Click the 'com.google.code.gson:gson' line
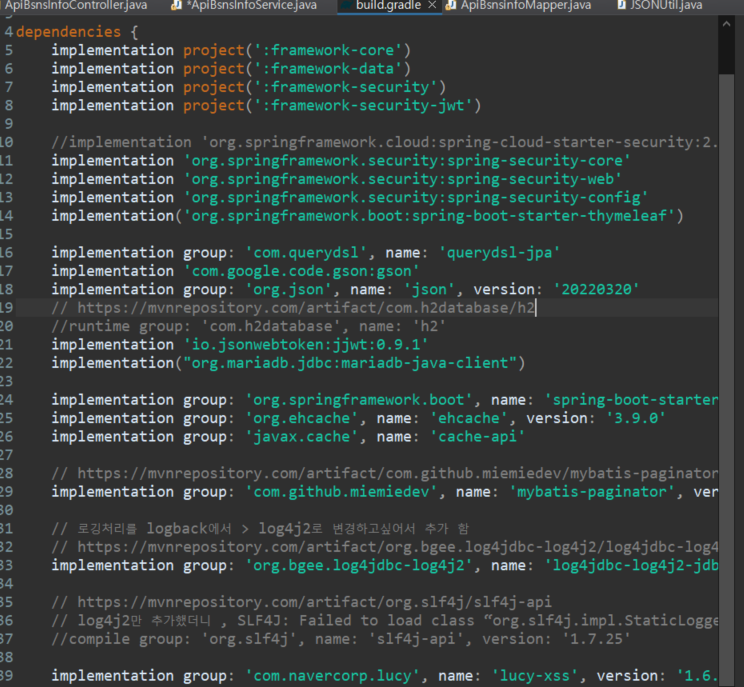This screenshot has height=687, width=744. [x=235, y=271]
